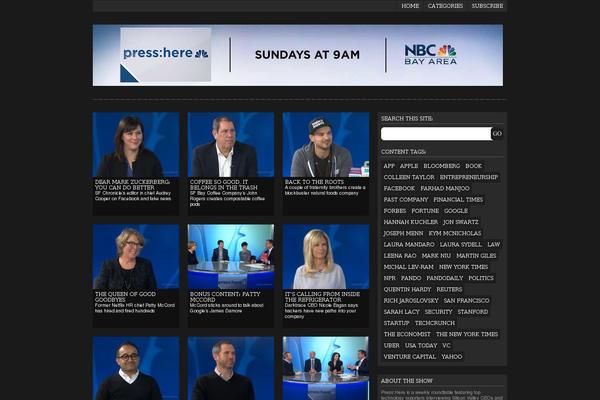Select the USA TODAY tag
600x400 pixels.
pos(421,345)
